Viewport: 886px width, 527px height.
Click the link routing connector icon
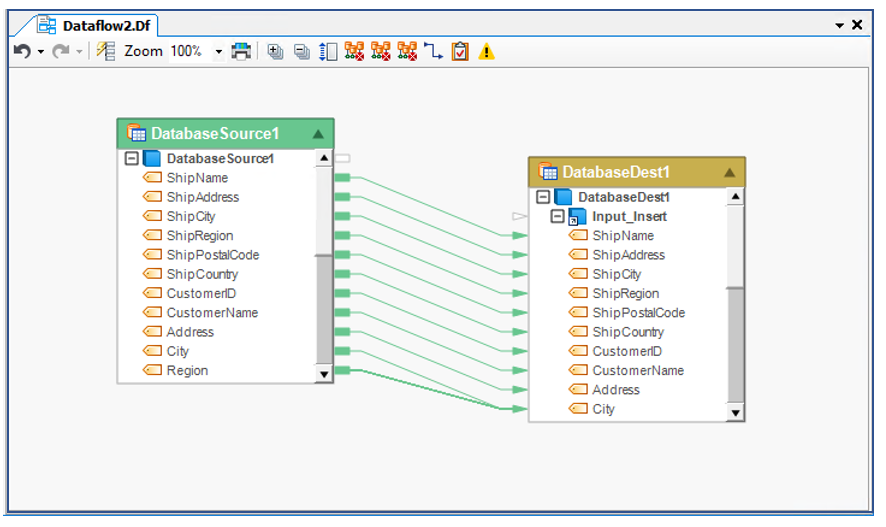tap(433, 51)
